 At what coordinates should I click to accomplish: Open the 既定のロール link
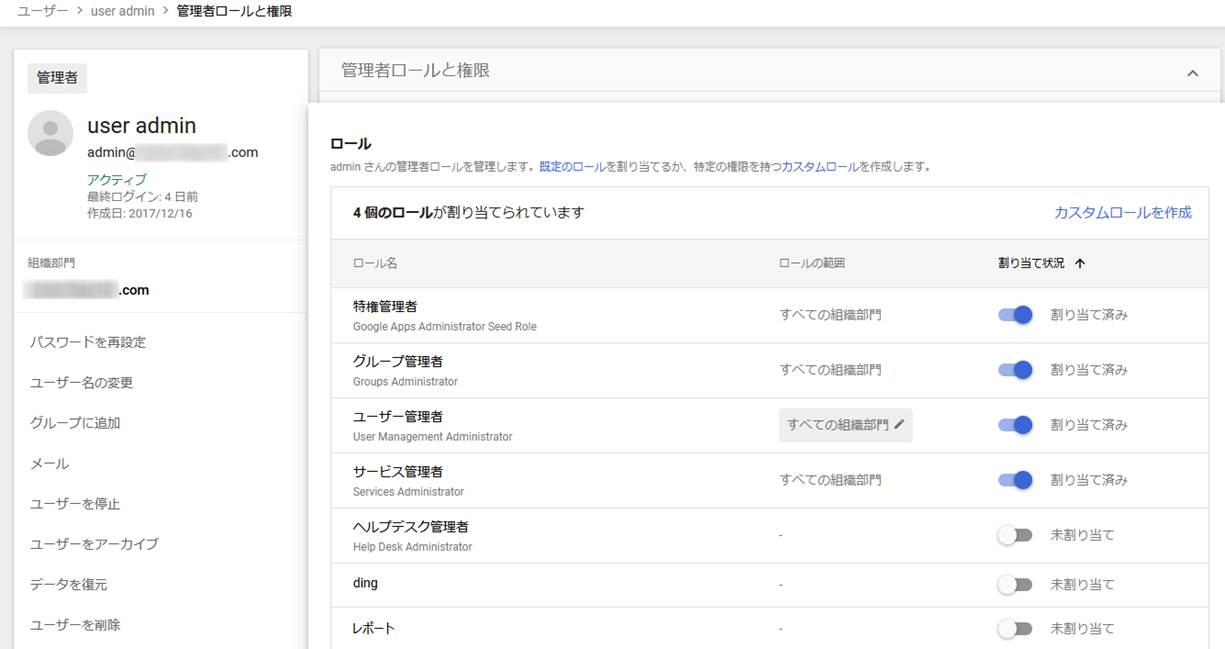coord(572,167)
